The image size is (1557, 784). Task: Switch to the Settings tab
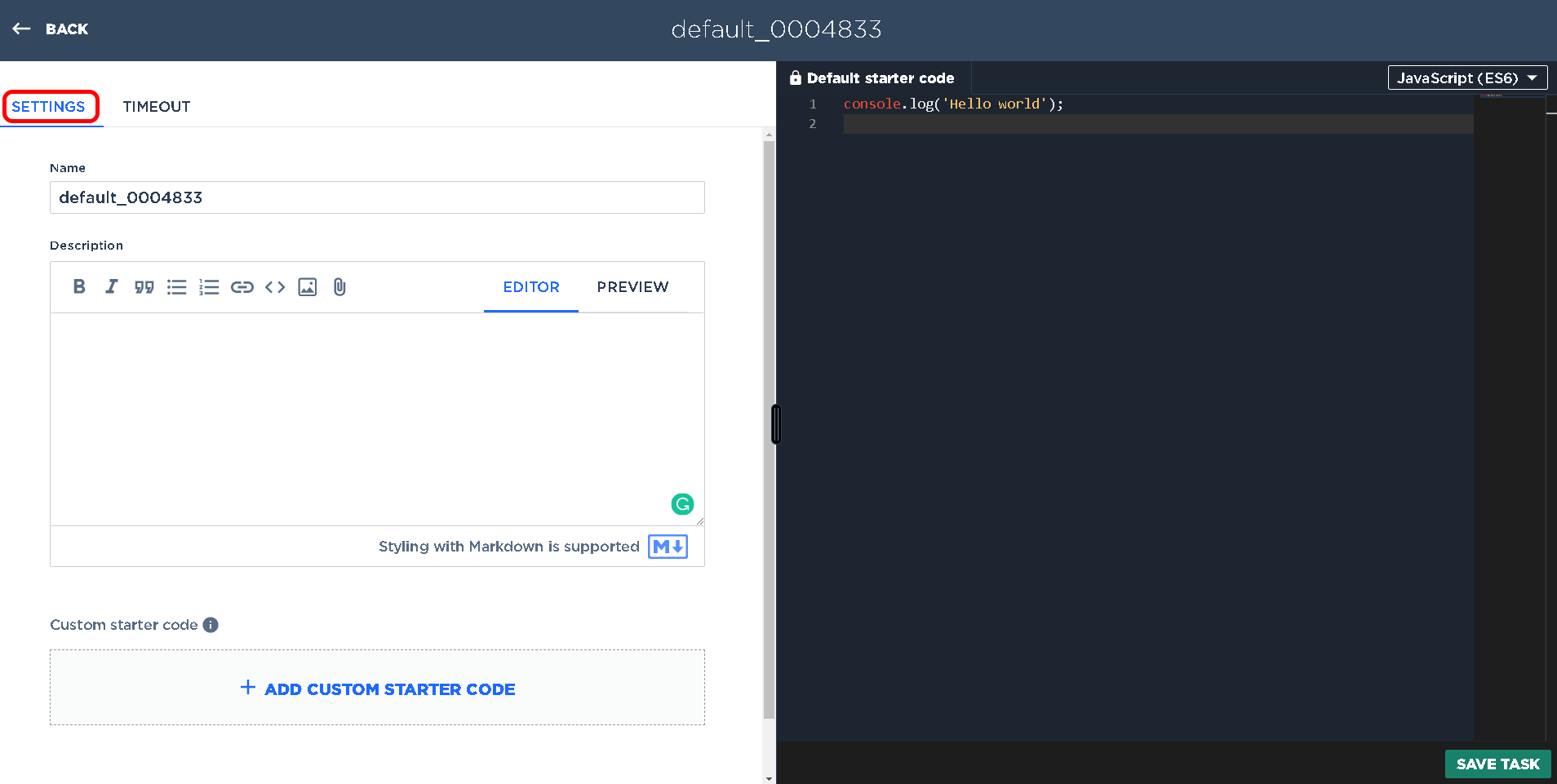48,107
